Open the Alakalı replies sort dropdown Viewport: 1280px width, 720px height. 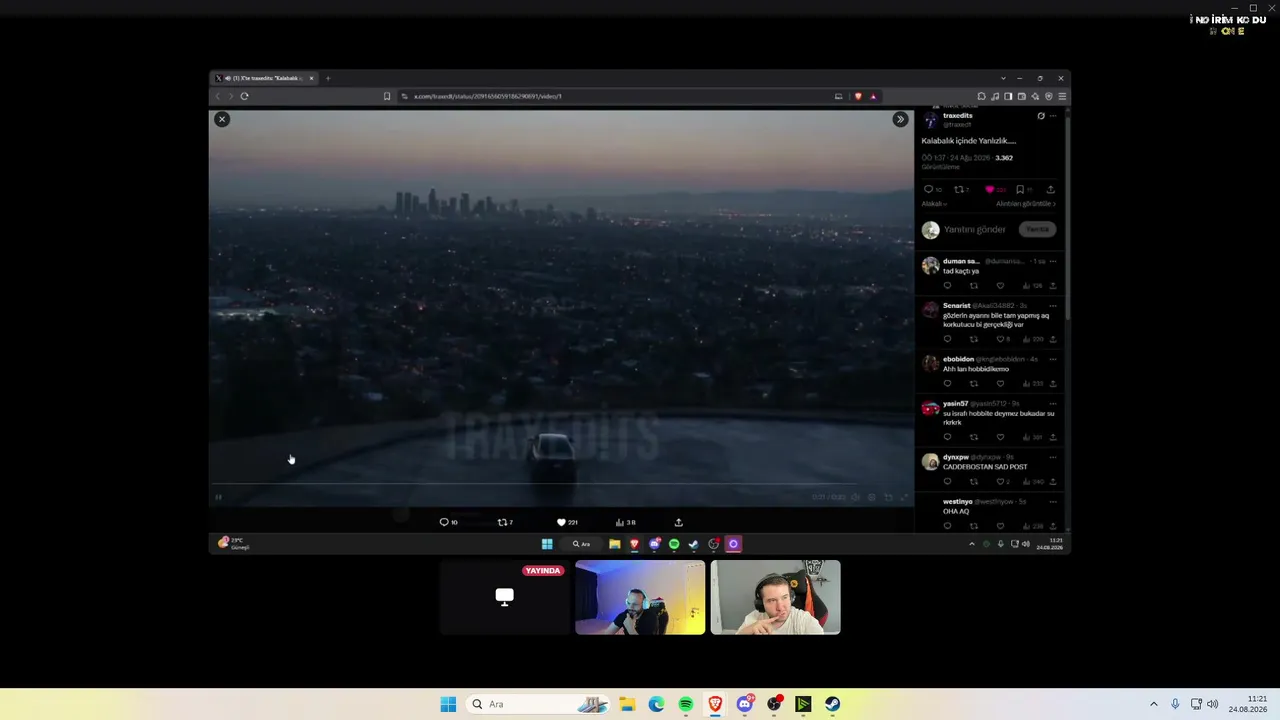coord(935,204)
